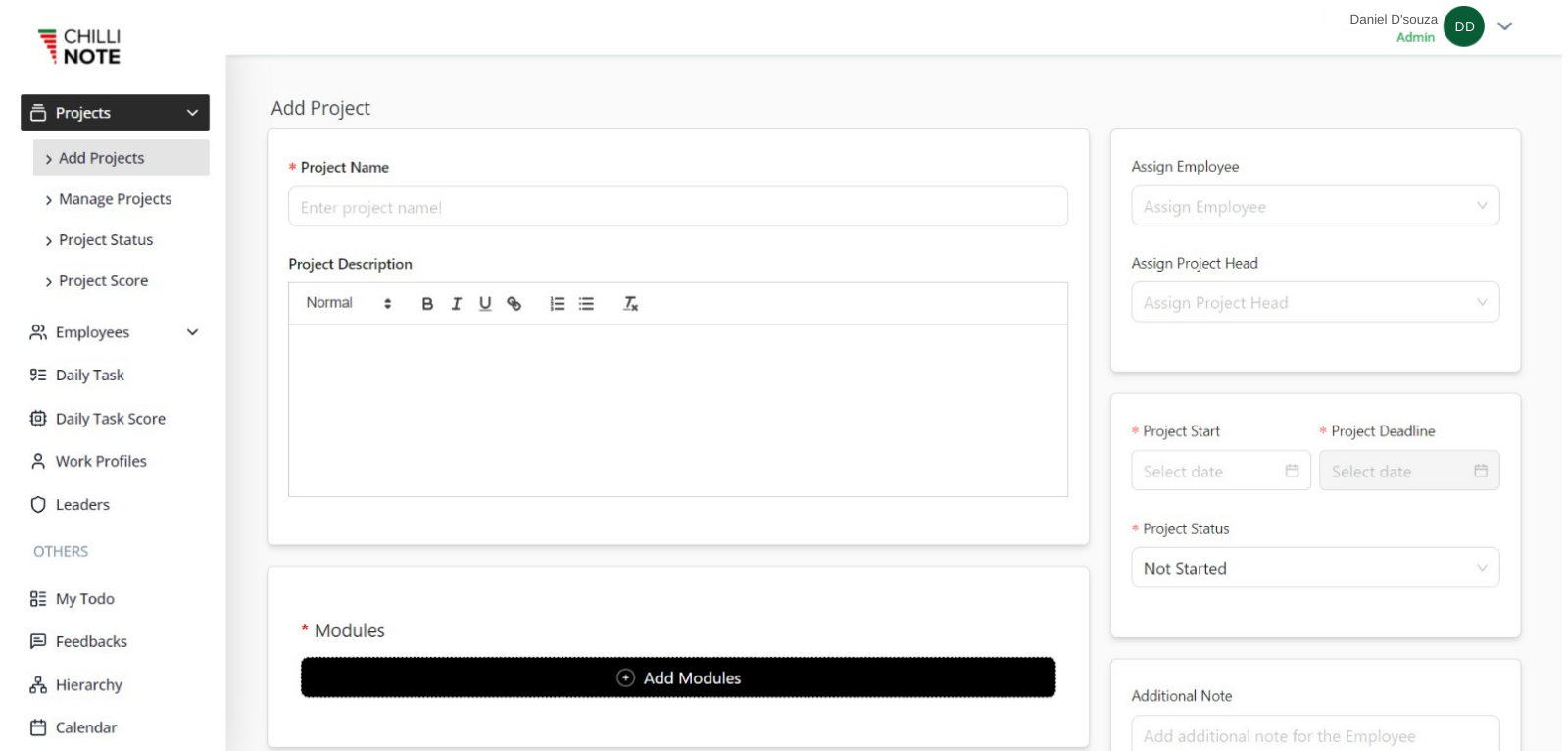The image size is (1568, 751).
Task: Insert a link via editor toolbar
Action: (514, 304)
